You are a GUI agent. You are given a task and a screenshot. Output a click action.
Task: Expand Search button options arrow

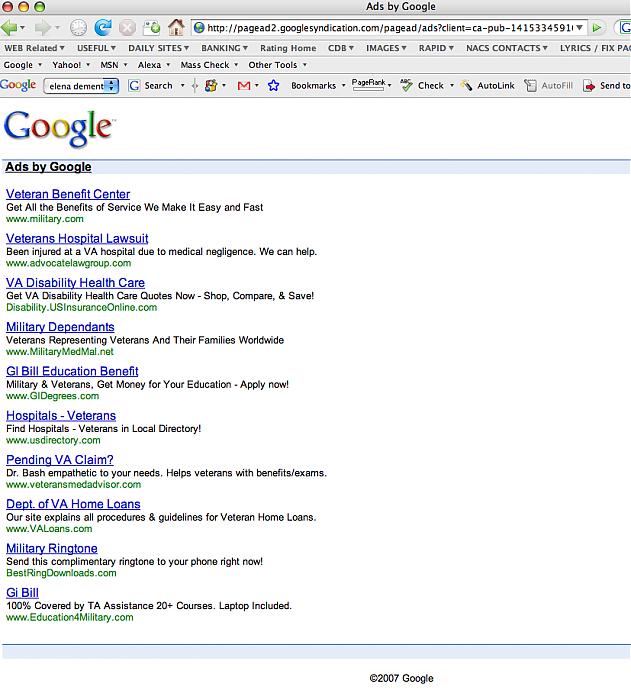(182, 85)
